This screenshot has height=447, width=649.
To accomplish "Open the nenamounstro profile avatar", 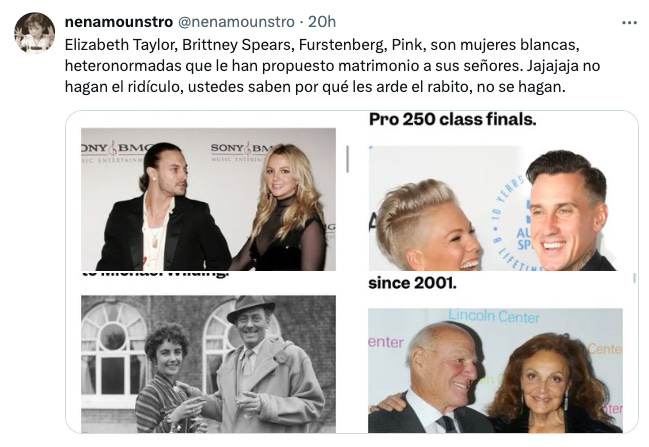I will (35, 33).
